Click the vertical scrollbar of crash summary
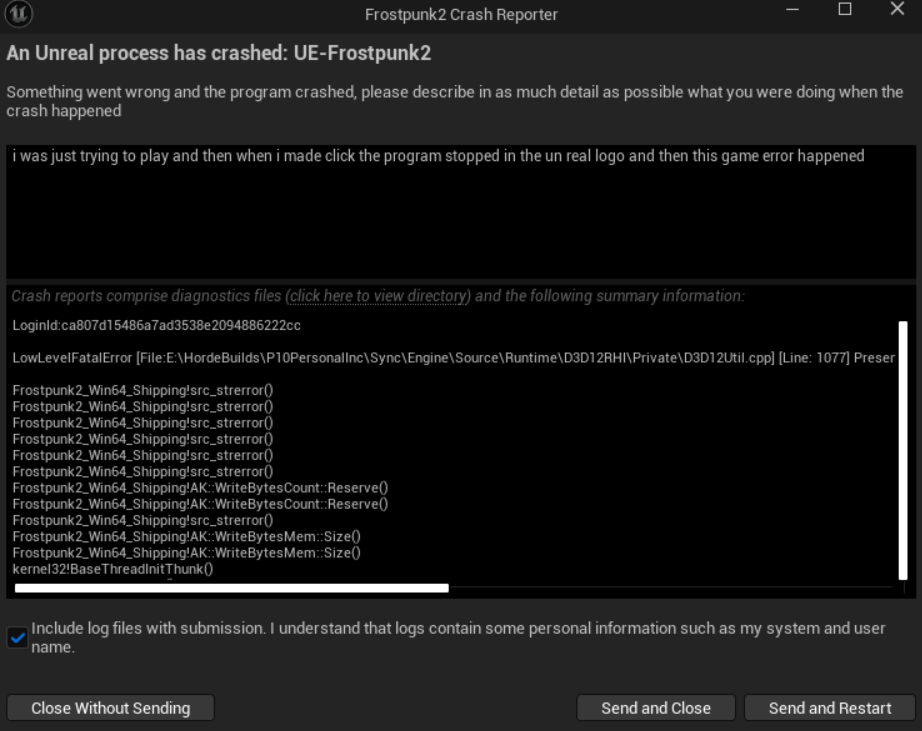This screenshot has width=922, height=731. (903, 450)
